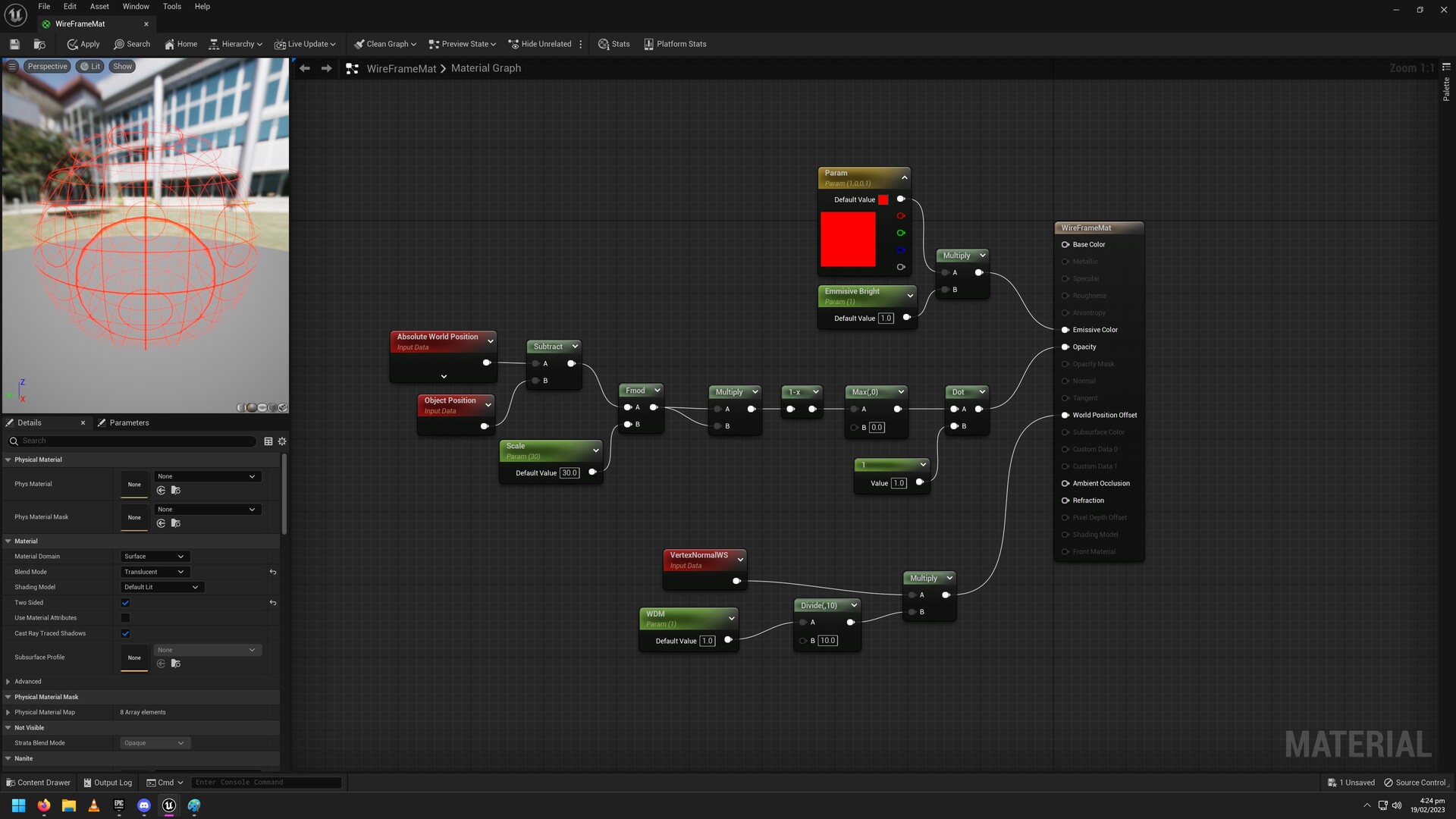Open the graph Search tool
1456x819 pixels.
tap(132, 43)
